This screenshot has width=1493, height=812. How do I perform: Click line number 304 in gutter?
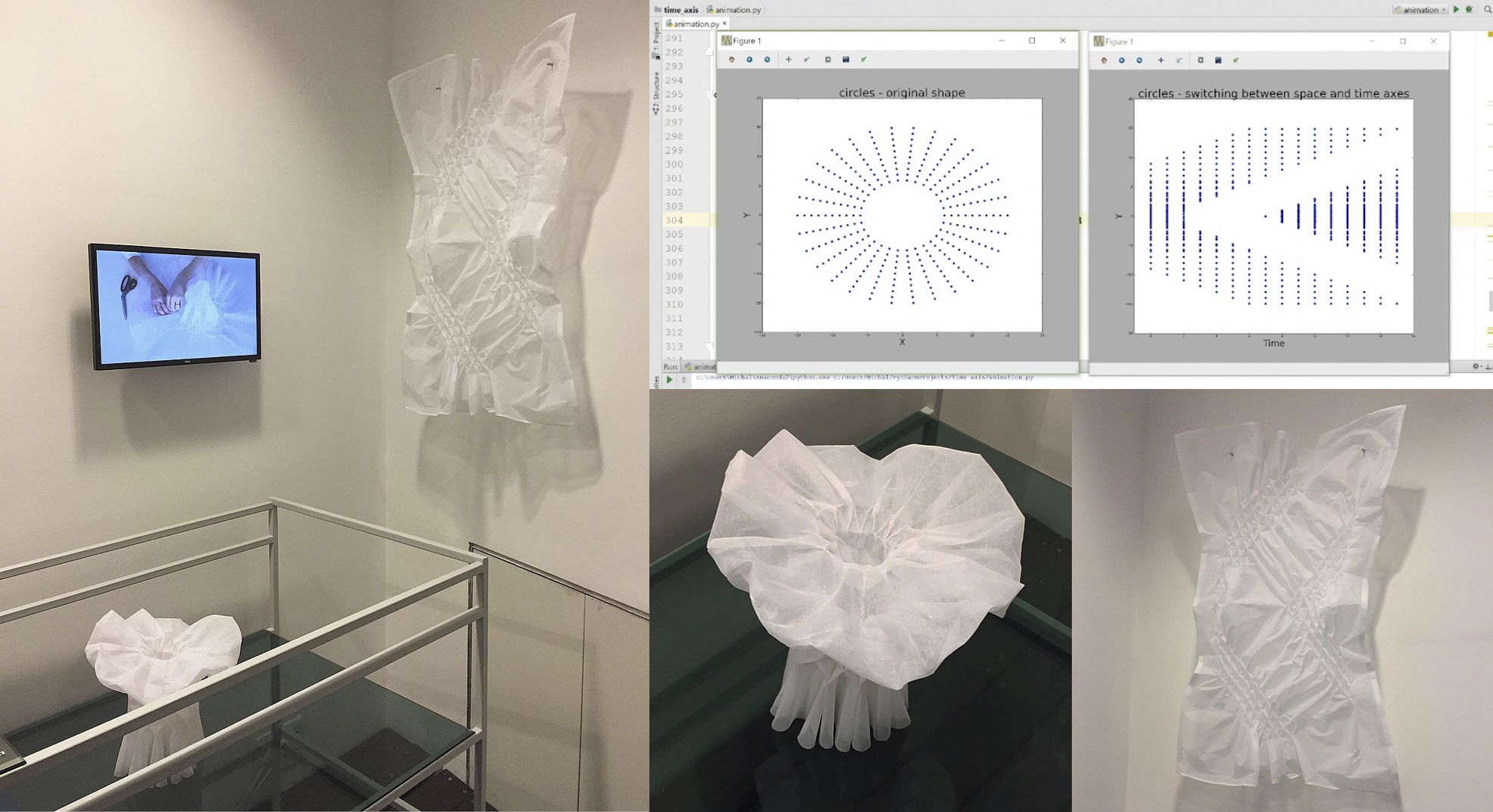point(674,220)
